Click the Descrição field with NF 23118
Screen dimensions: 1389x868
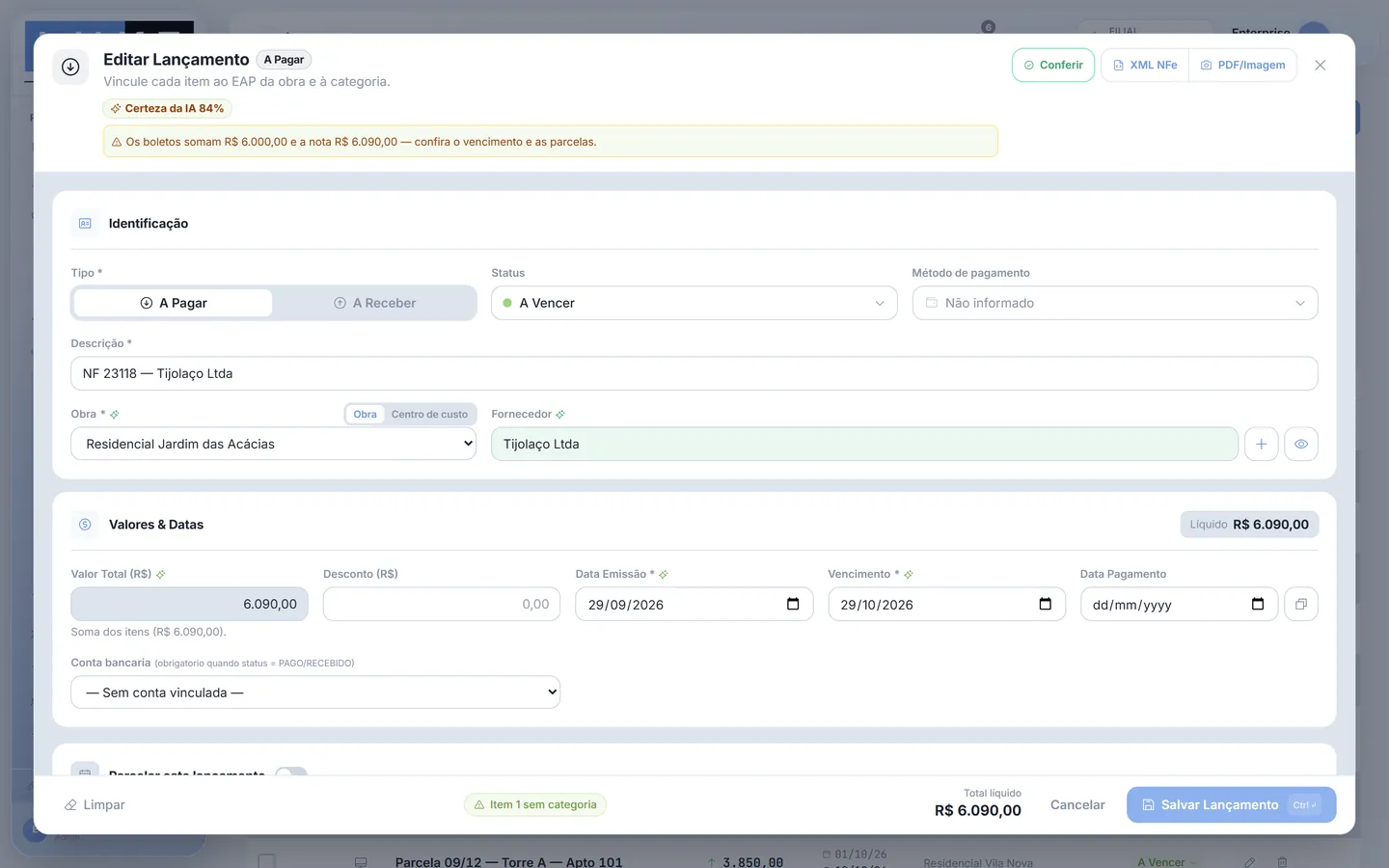tap(694, 373)
